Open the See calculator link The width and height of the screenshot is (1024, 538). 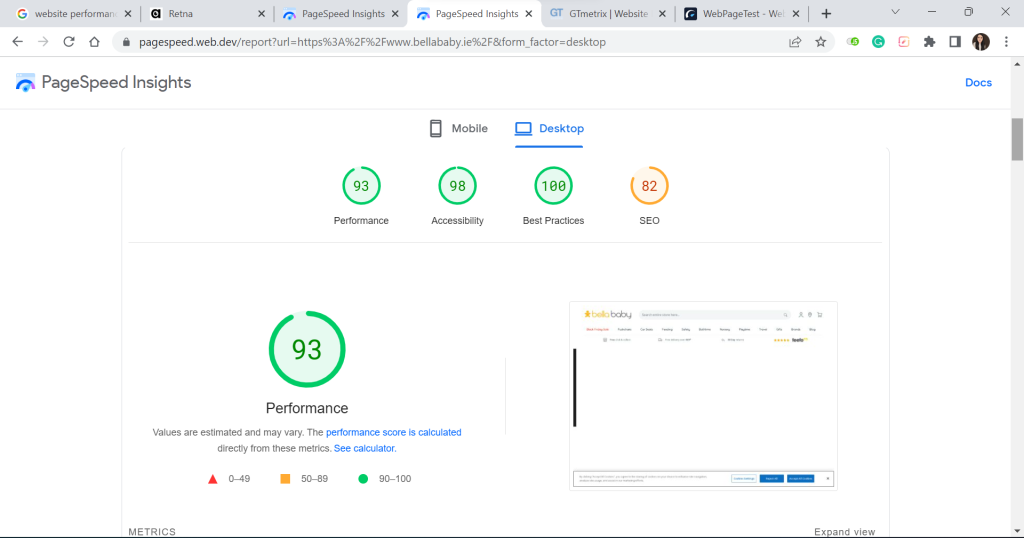365,449
